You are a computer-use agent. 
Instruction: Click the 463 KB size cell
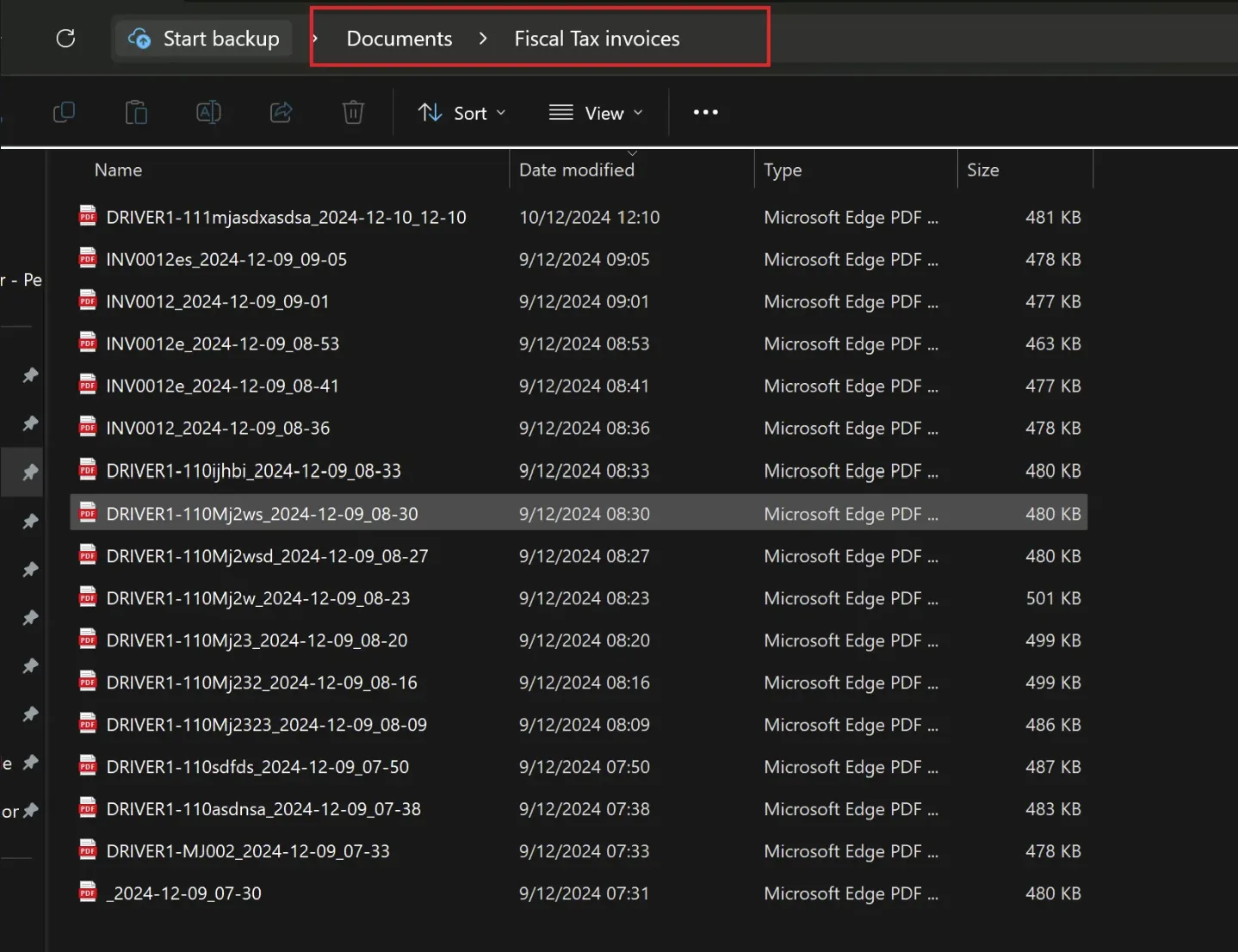pyautogui.click(x=1053, y=343)
